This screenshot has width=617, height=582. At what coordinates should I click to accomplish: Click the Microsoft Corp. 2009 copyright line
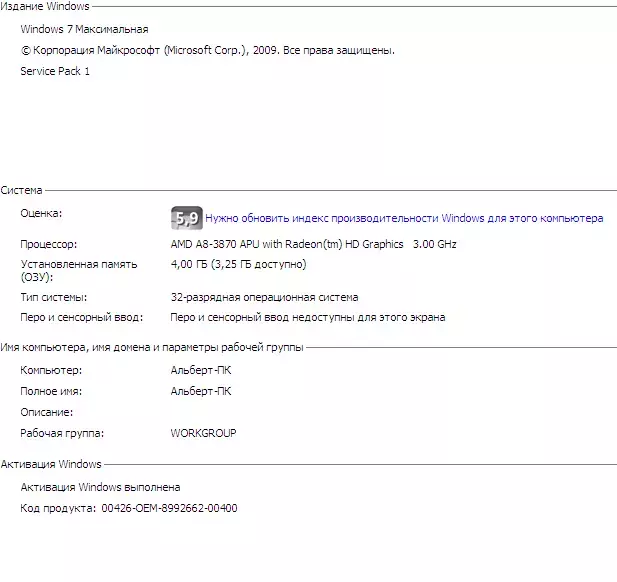click(x=207, y=50)
